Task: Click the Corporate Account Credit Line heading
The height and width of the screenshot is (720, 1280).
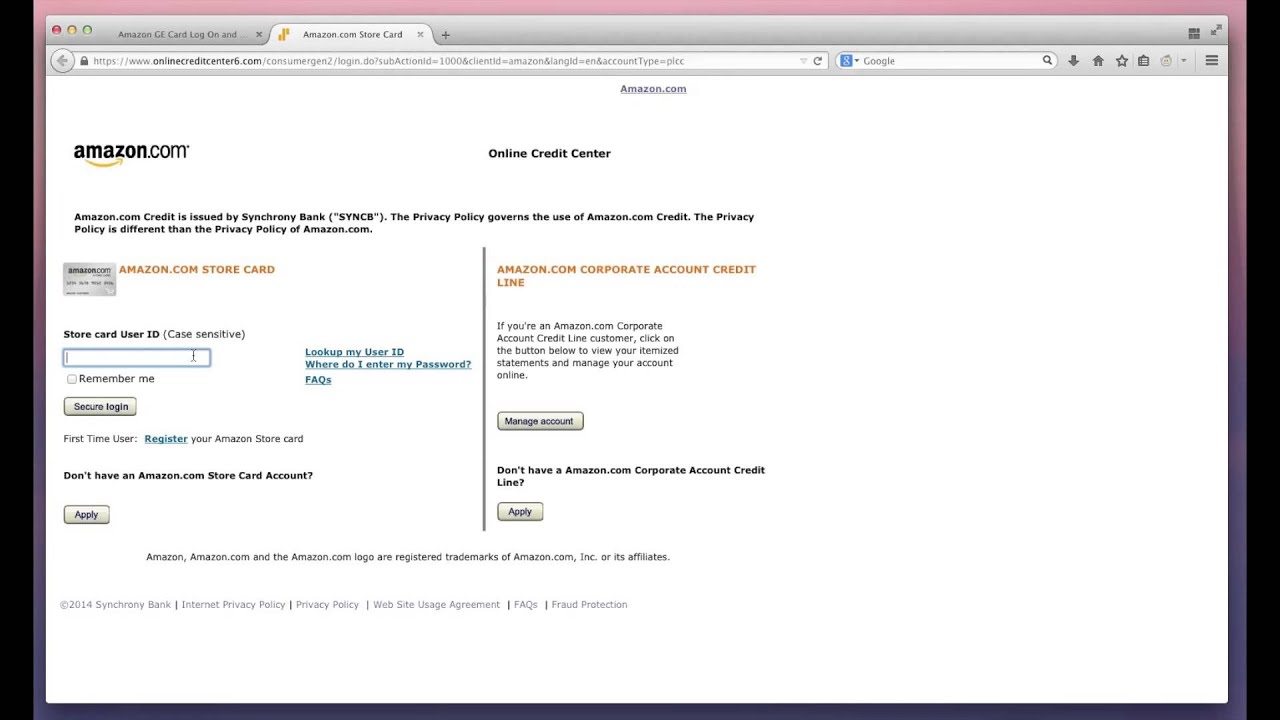Action: (626, 276)
